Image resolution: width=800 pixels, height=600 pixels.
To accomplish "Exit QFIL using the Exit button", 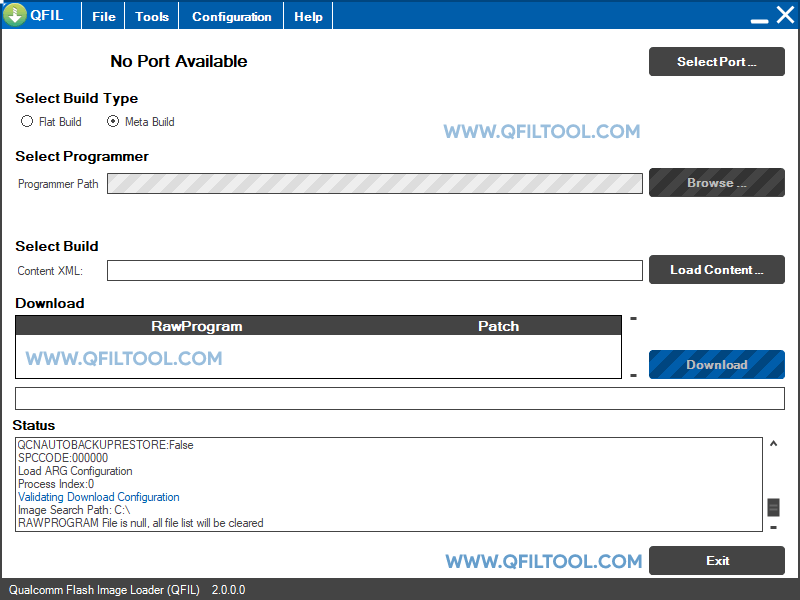I will [x=717, y=560].
